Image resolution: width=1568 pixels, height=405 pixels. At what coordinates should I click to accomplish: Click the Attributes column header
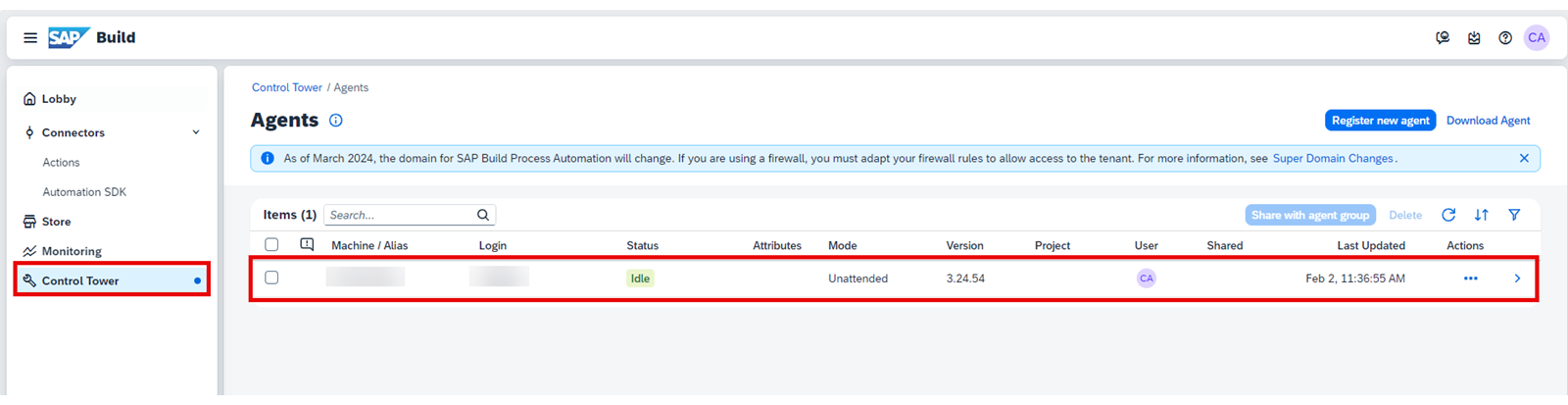coord(777,245)
